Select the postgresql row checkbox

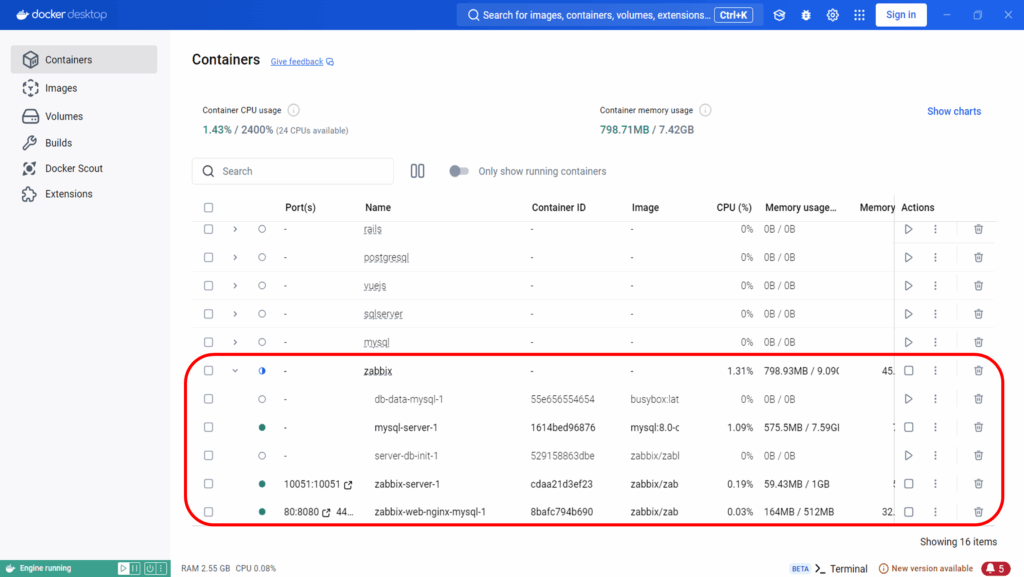click(x=208, y=257)
